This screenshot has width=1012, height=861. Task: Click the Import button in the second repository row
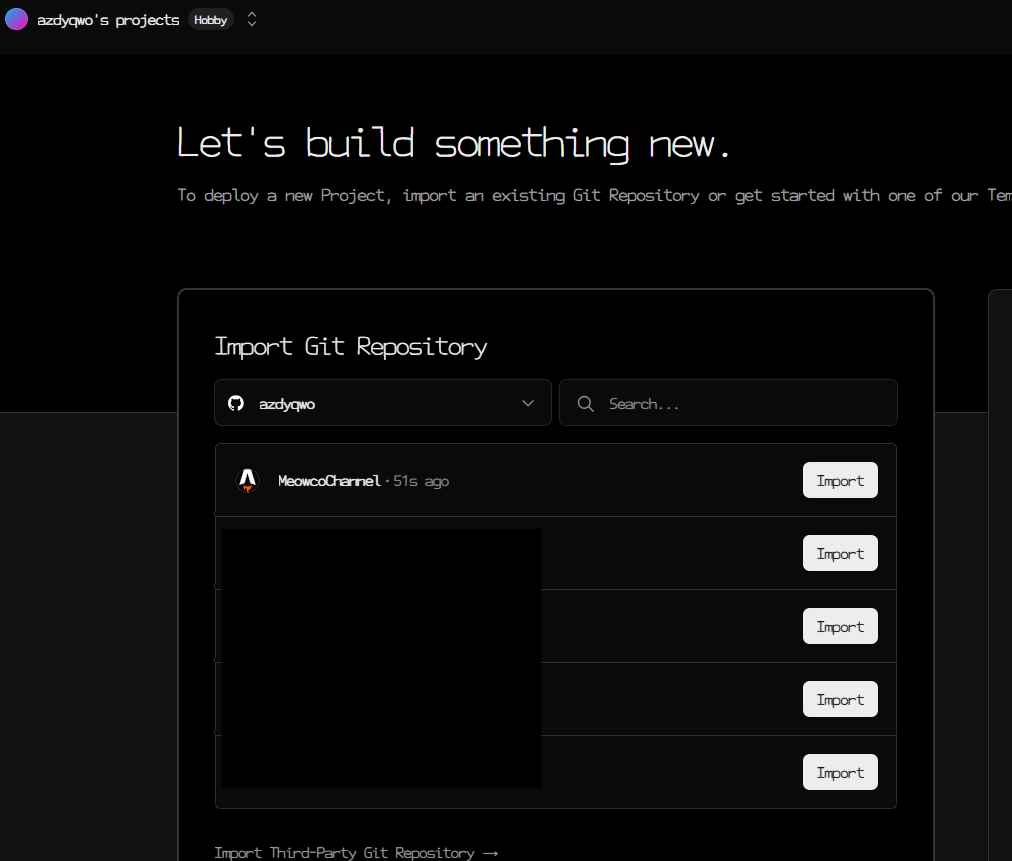tap(840, 553)
